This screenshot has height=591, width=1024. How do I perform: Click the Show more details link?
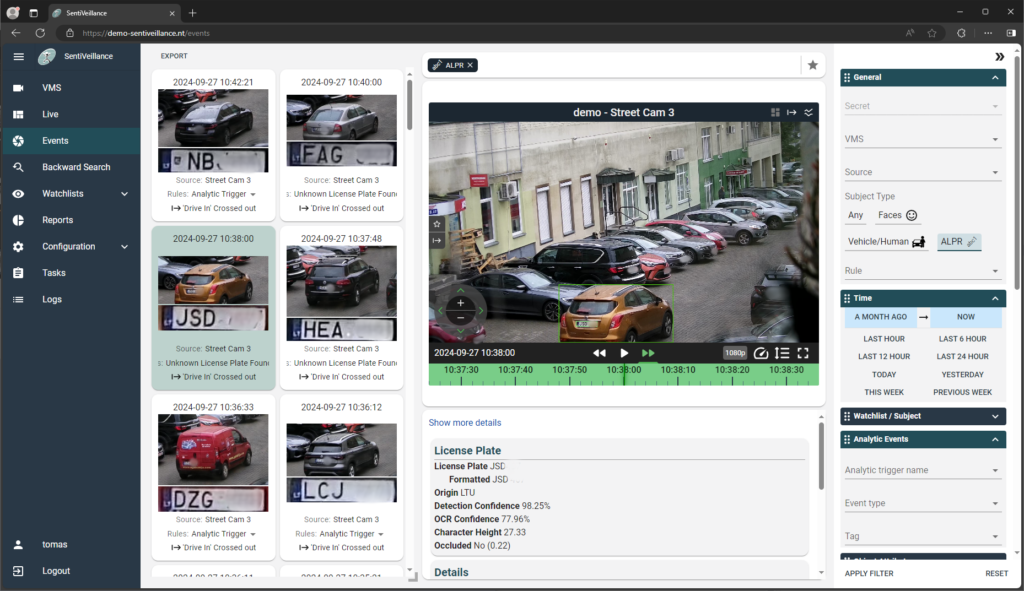coord(465,423)
